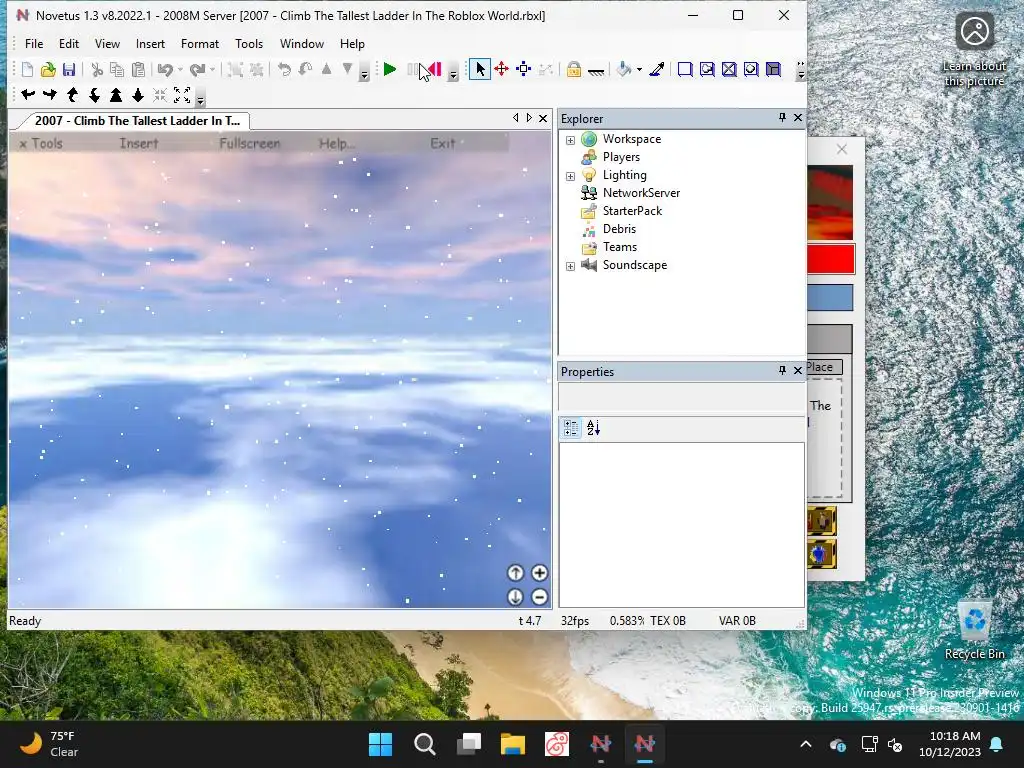Select NetworkServer in the Explorer
This screenshot has height=768, width=1024.
tap(641, 193)
